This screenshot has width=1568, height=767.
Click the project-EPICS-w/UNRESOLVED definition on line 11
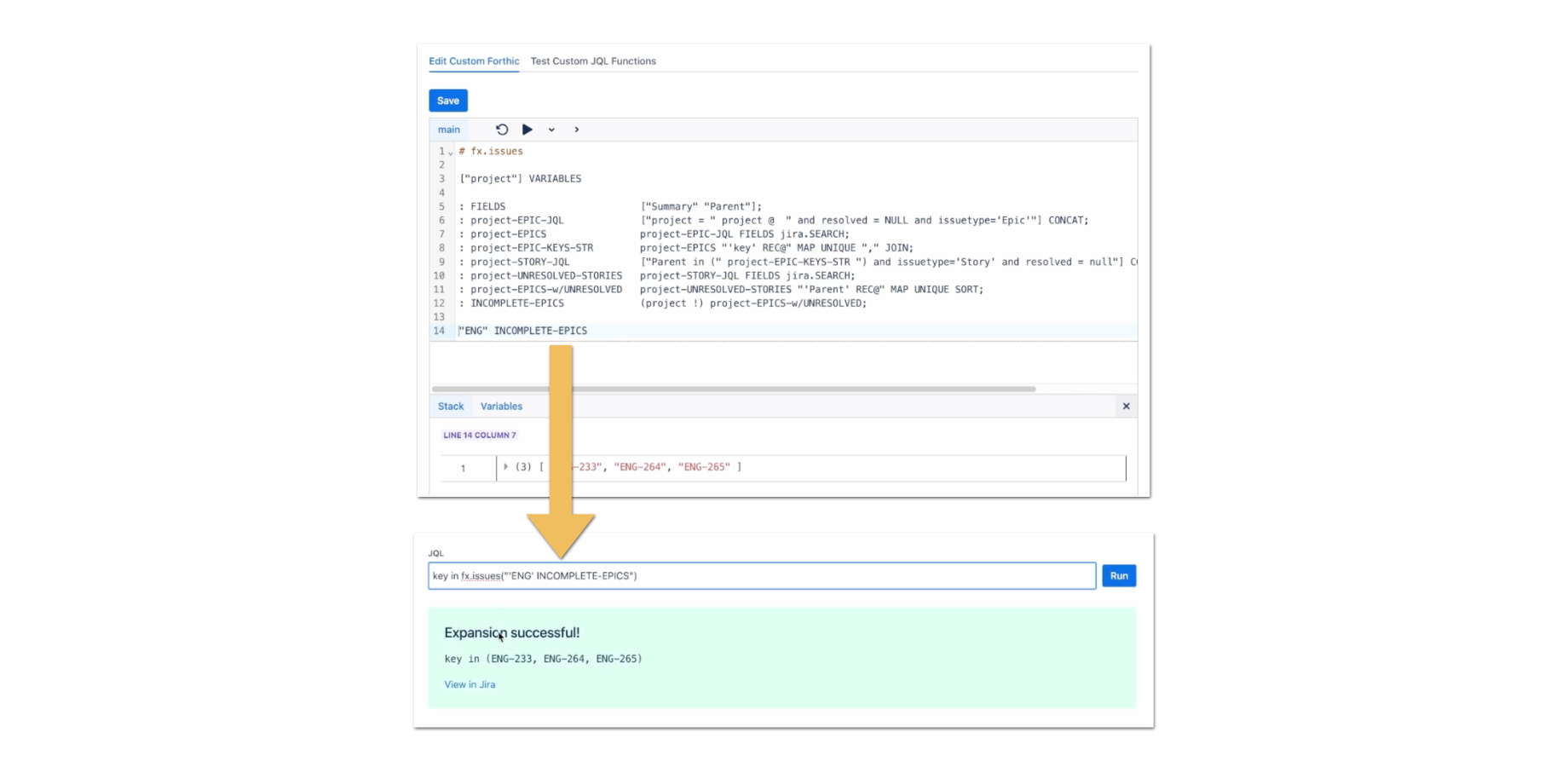(x=546, y=289)
